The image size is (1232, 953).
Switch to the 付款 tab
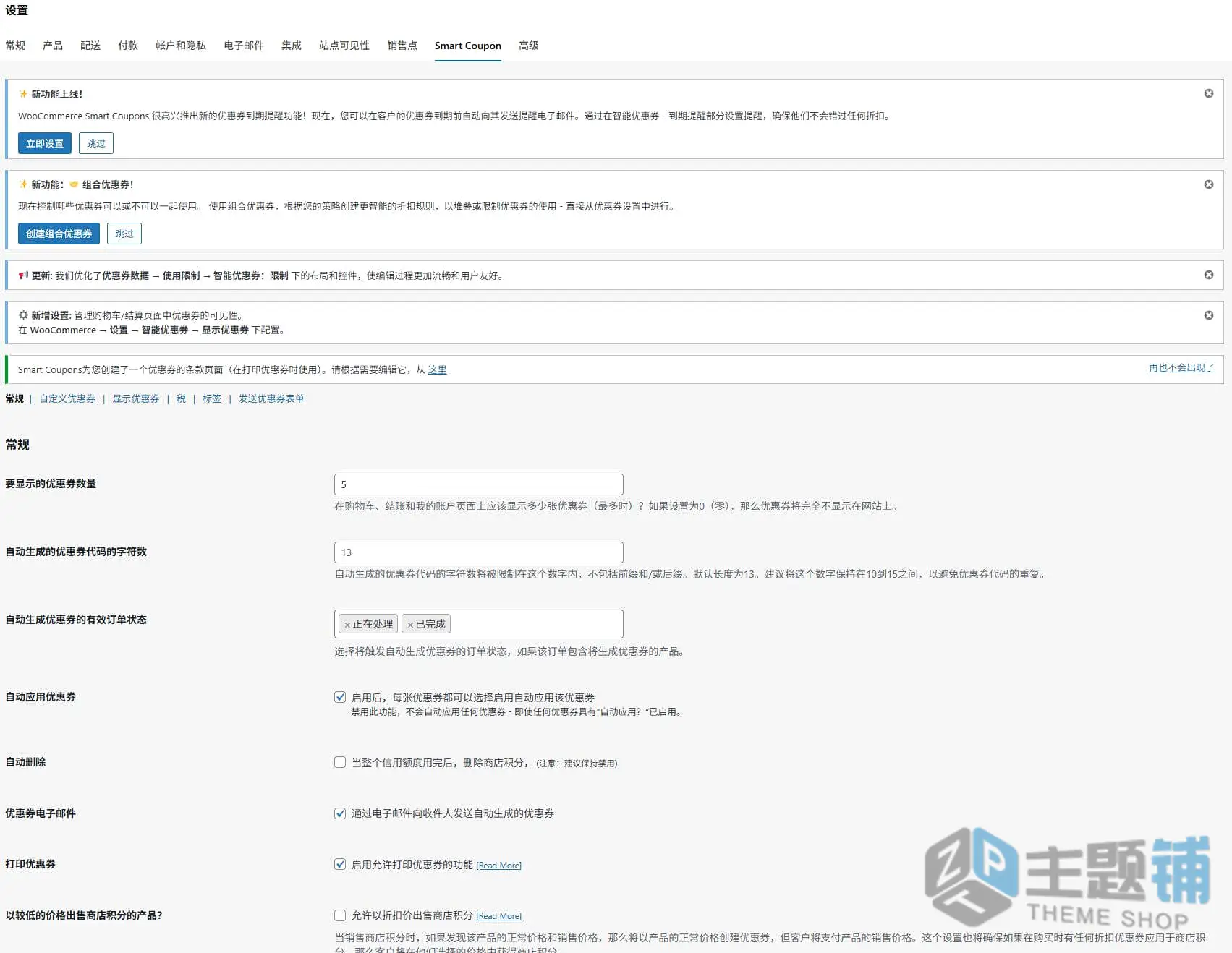(x=128, y=46)
